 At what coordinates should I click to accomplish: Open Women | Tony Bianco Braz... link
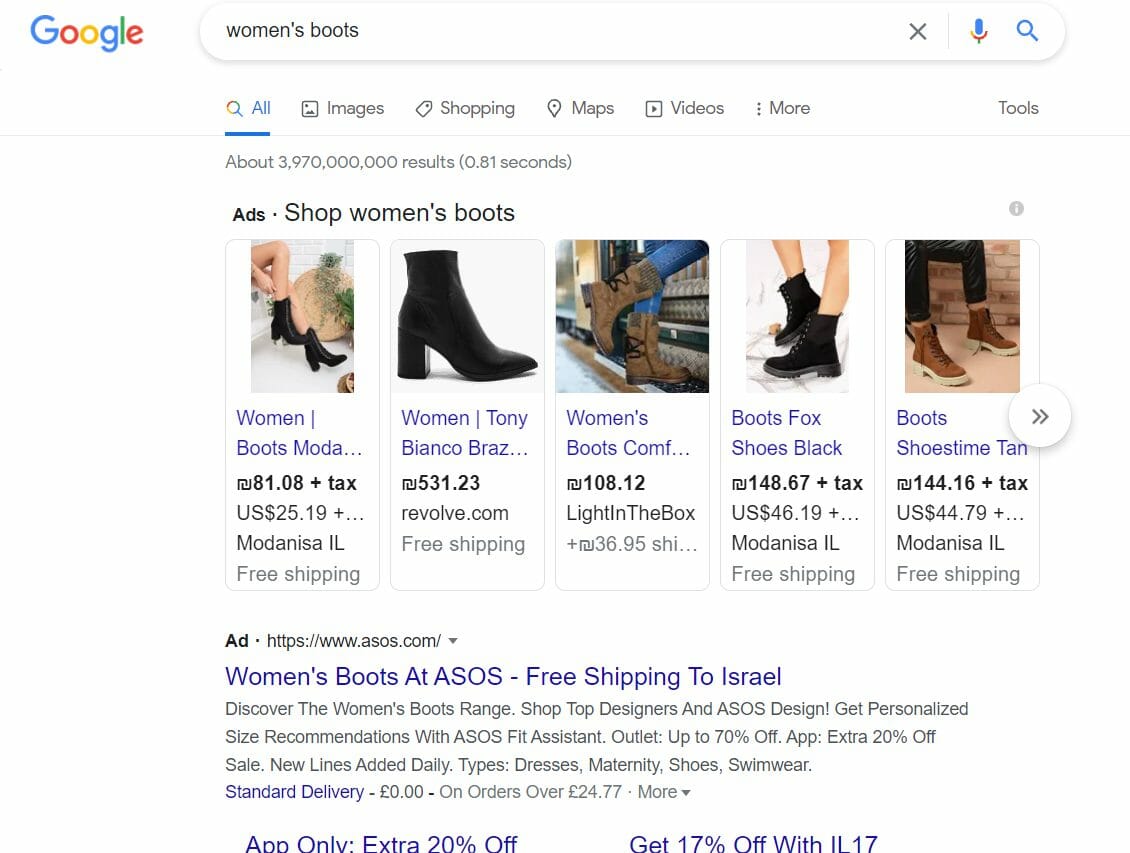pyautogui.click(x=465, y=433)
